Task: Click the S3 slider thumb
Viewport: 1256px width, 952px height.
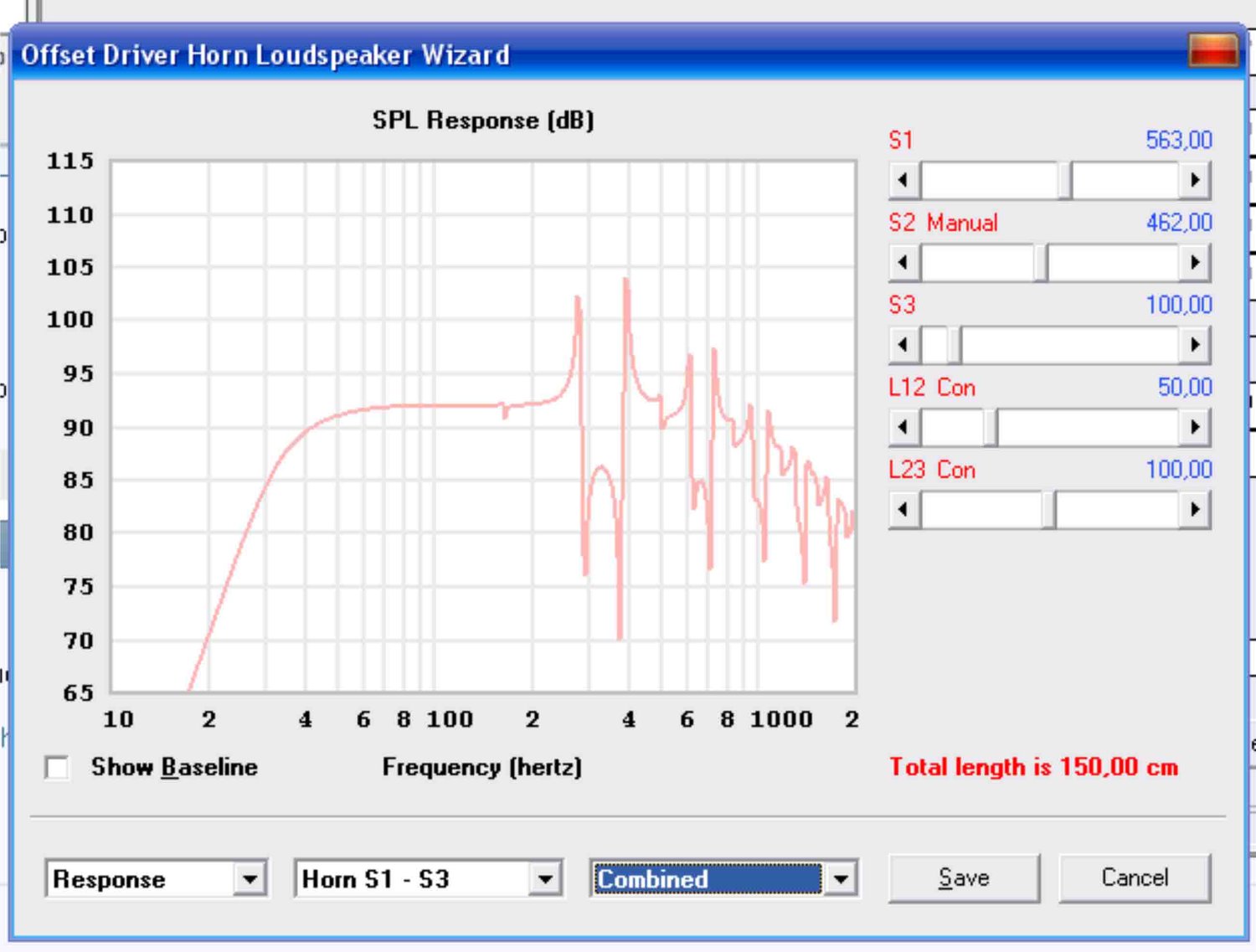Action: pos(955,345)
